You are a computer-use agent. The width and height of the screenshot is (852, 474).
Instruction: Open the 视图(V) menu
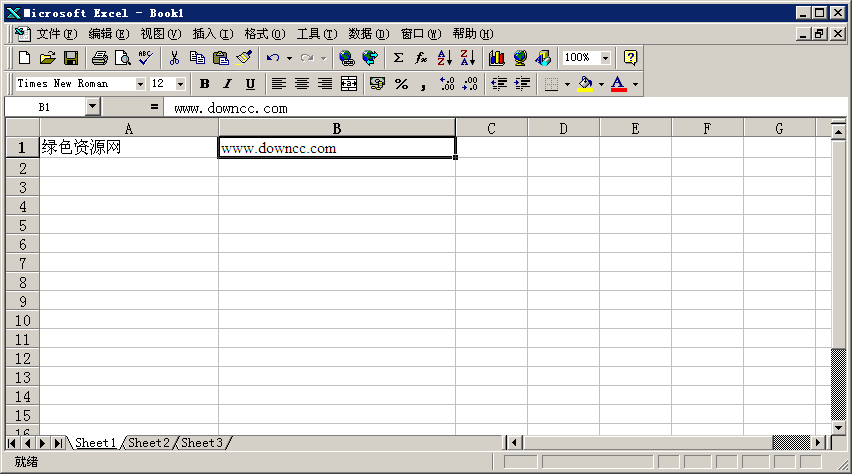pos(161,34)
